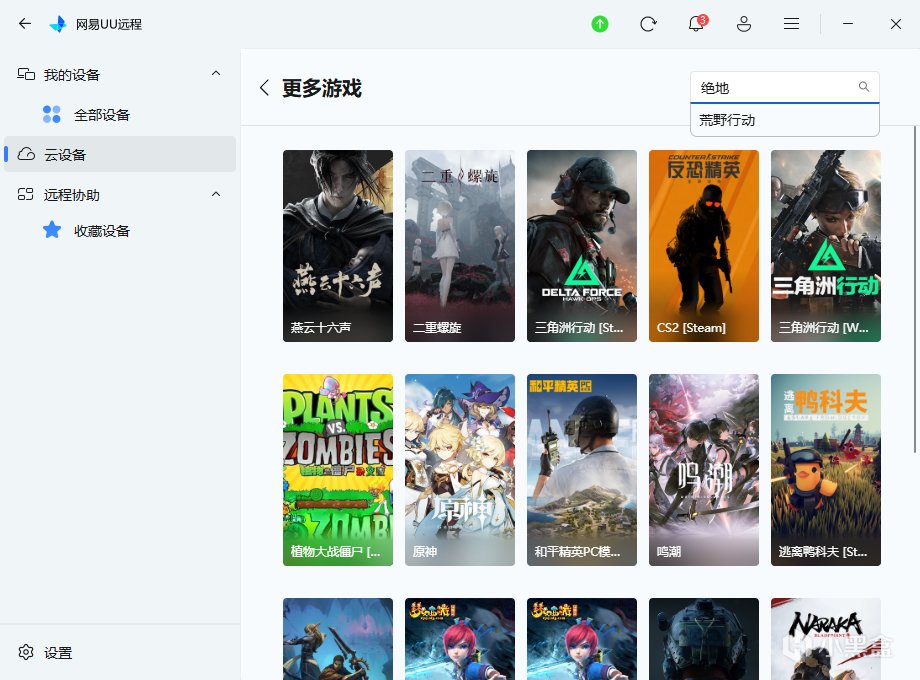Open the 三角洲行动 [St... Delta Force card
The width and height of the screenshot is (920, 680).
[x=582, y=246]
